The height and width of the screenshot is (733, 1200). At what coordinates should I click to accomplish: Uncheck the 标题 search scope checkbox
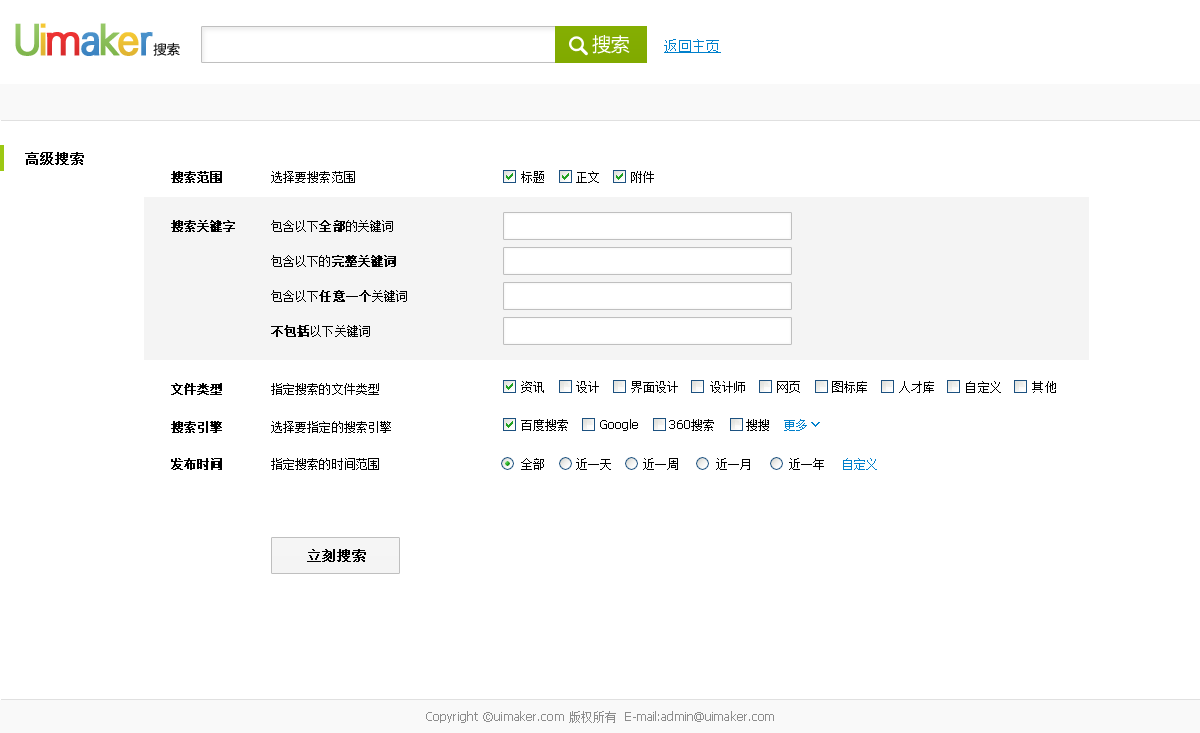(510, 177)
